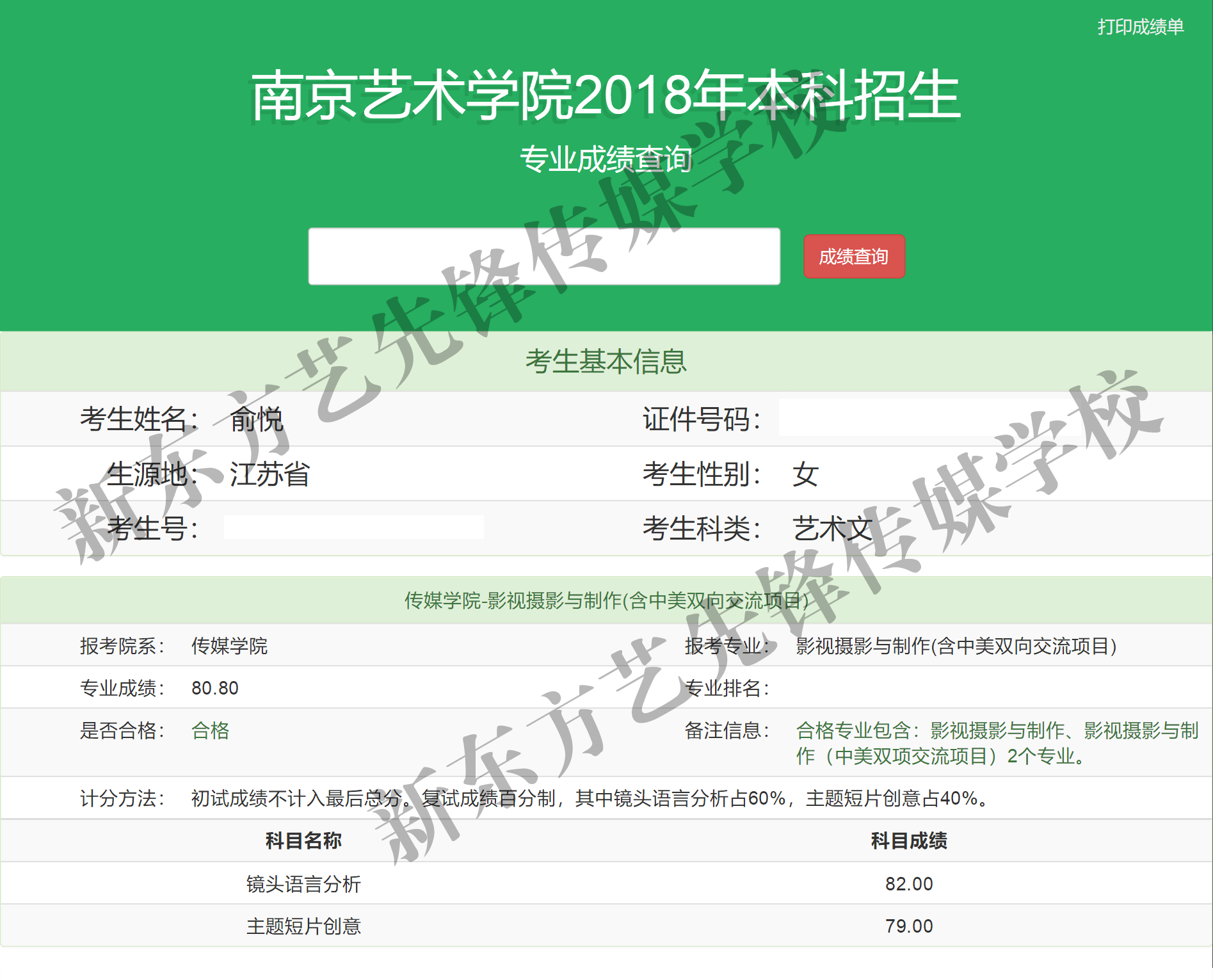Click the 证件号码 label
Image resolution: width=1213 pixels, height=980 pixels.
click(702, 420)
